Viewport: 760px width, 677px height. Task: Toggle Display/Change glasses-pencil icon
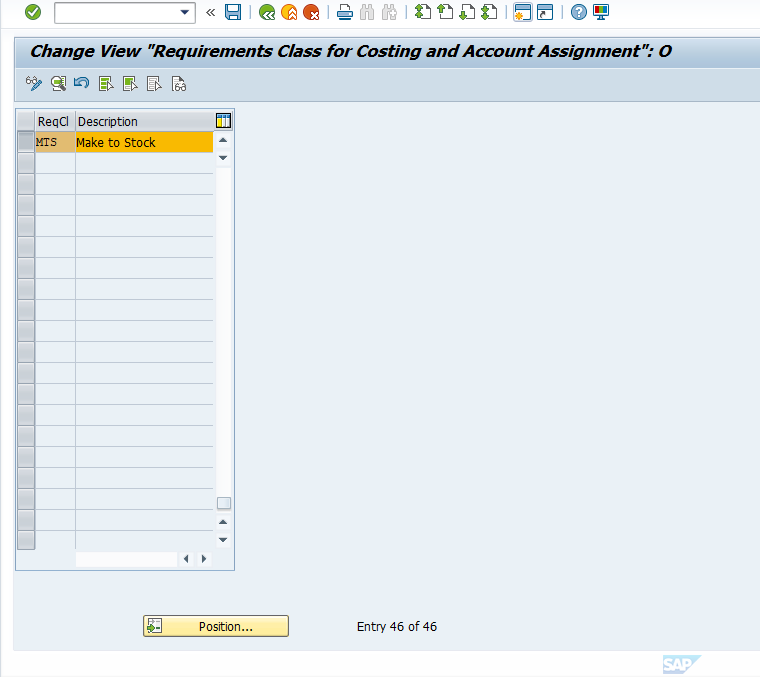[33, 84]
